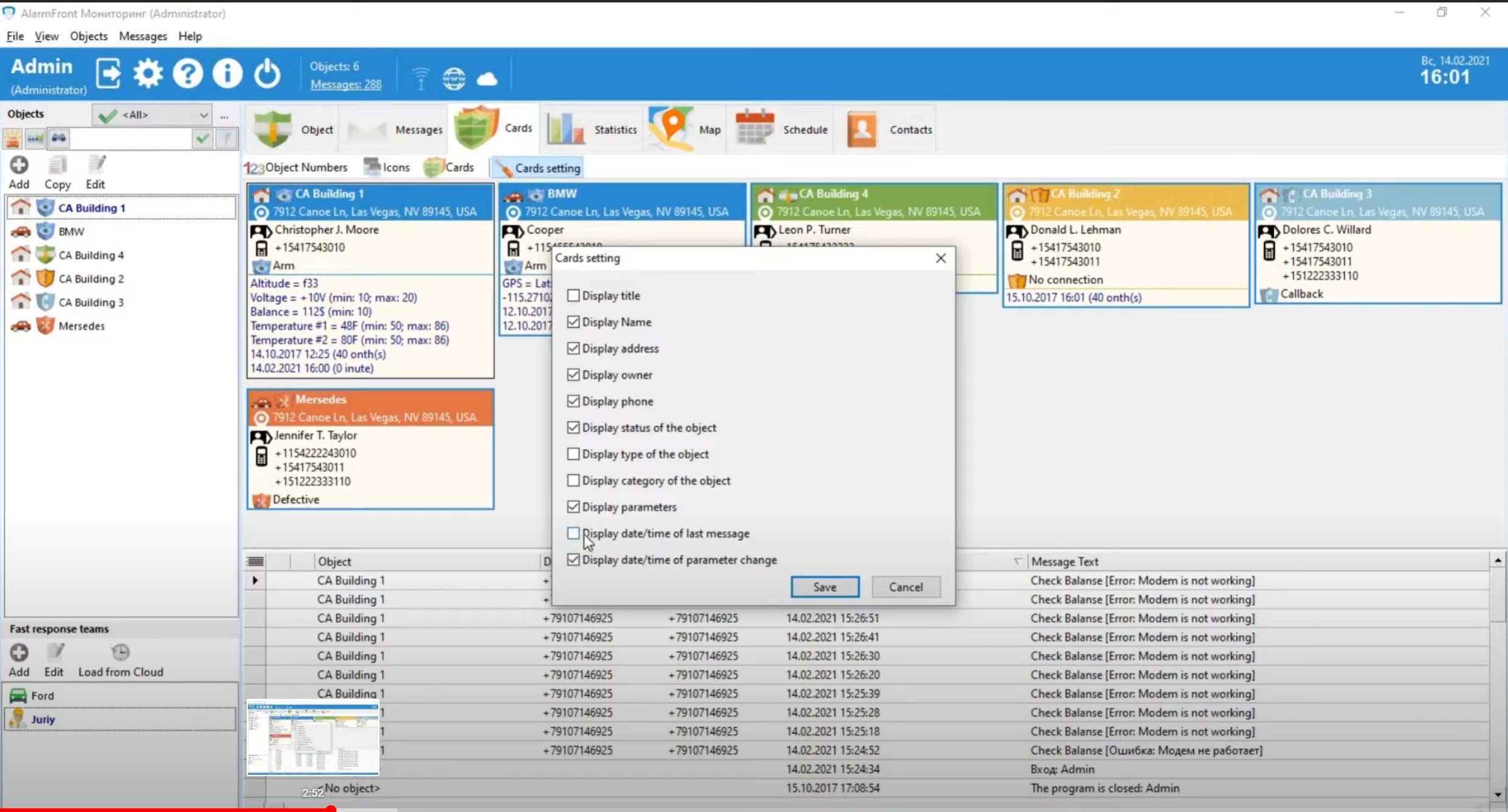Select Mersedes in objects tree

[x=82, y=326]
